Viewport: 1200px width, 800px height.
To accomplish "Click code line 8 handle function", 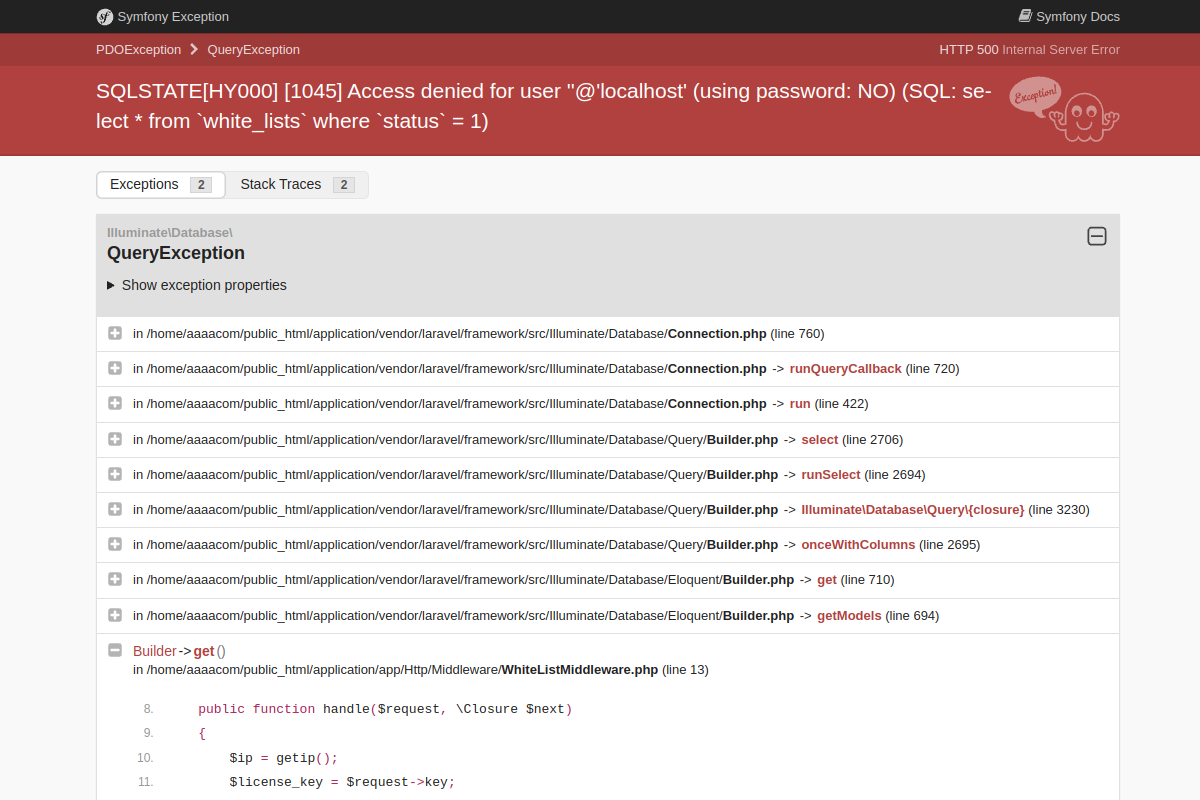I will (385, 709).
